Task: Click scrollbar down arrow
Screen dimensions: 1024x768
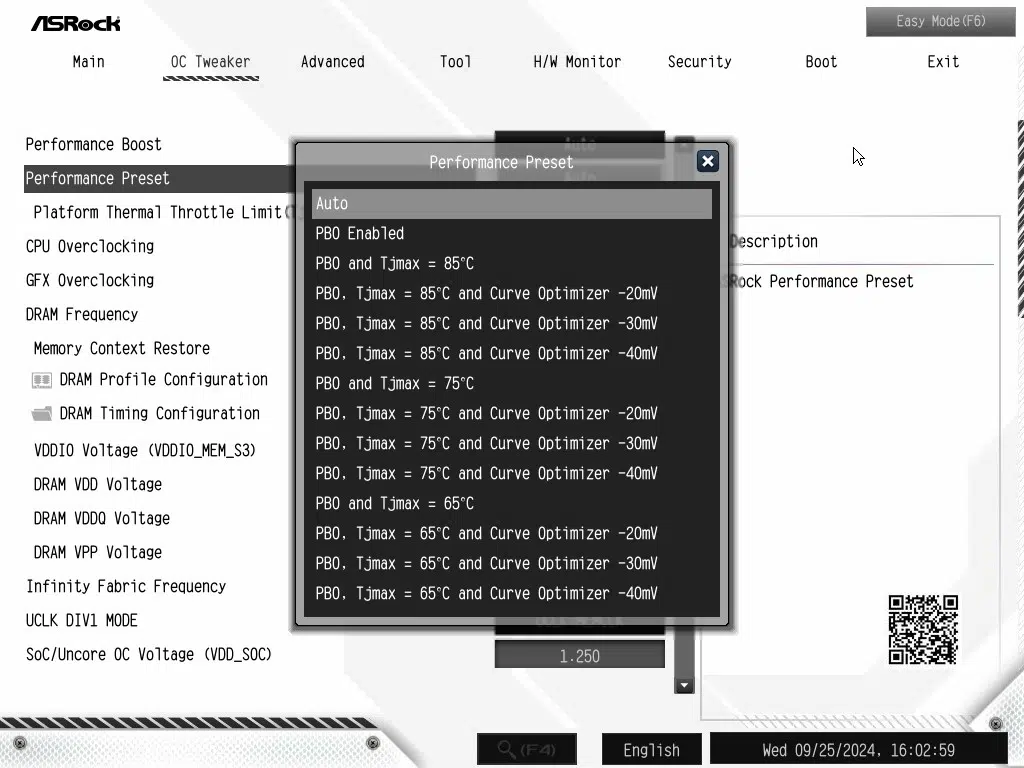Action: pyautogui.click(x=684, y=685)
